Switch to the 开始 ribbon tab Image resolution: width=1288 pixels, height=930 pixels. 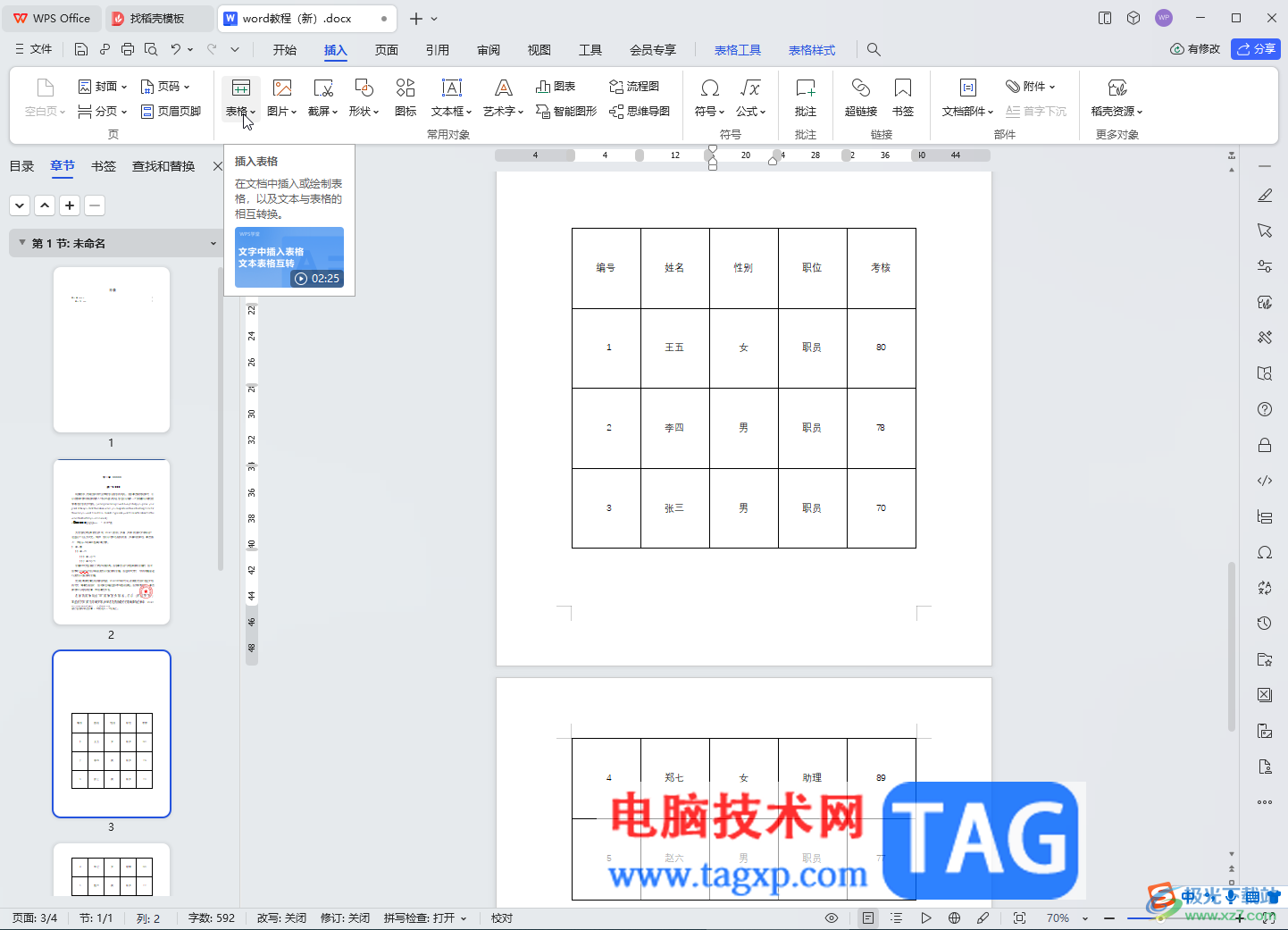click(285, 50)
